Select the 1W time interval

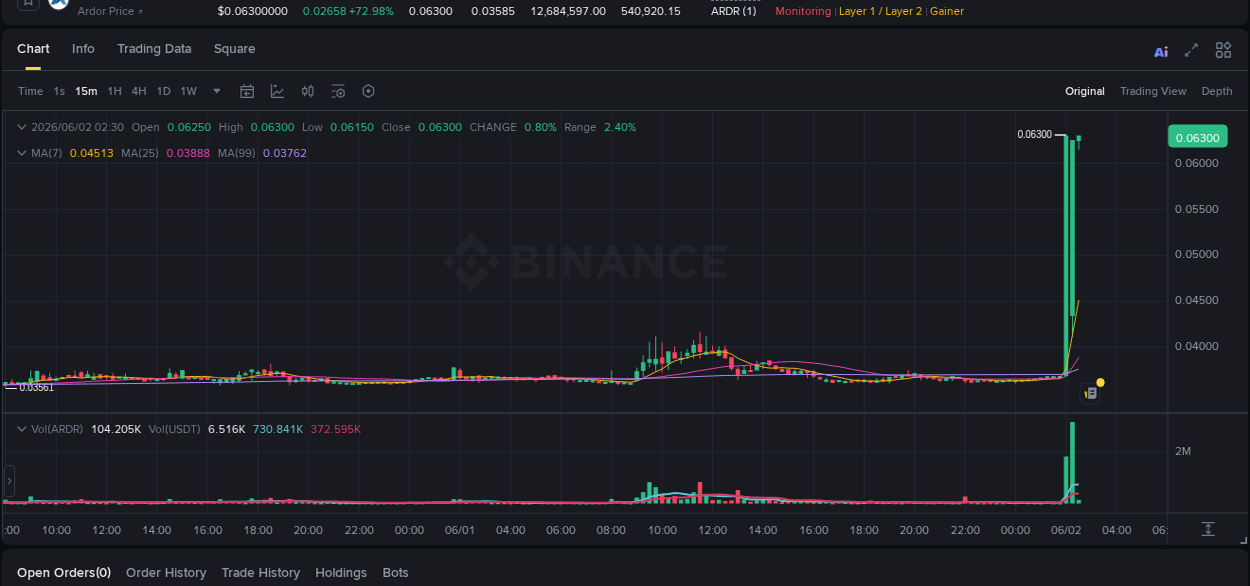(189, 91)
